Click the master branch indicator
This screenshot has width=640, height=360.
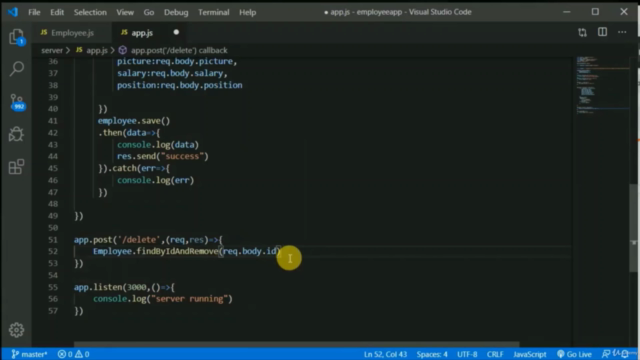(x=29, y=354)
